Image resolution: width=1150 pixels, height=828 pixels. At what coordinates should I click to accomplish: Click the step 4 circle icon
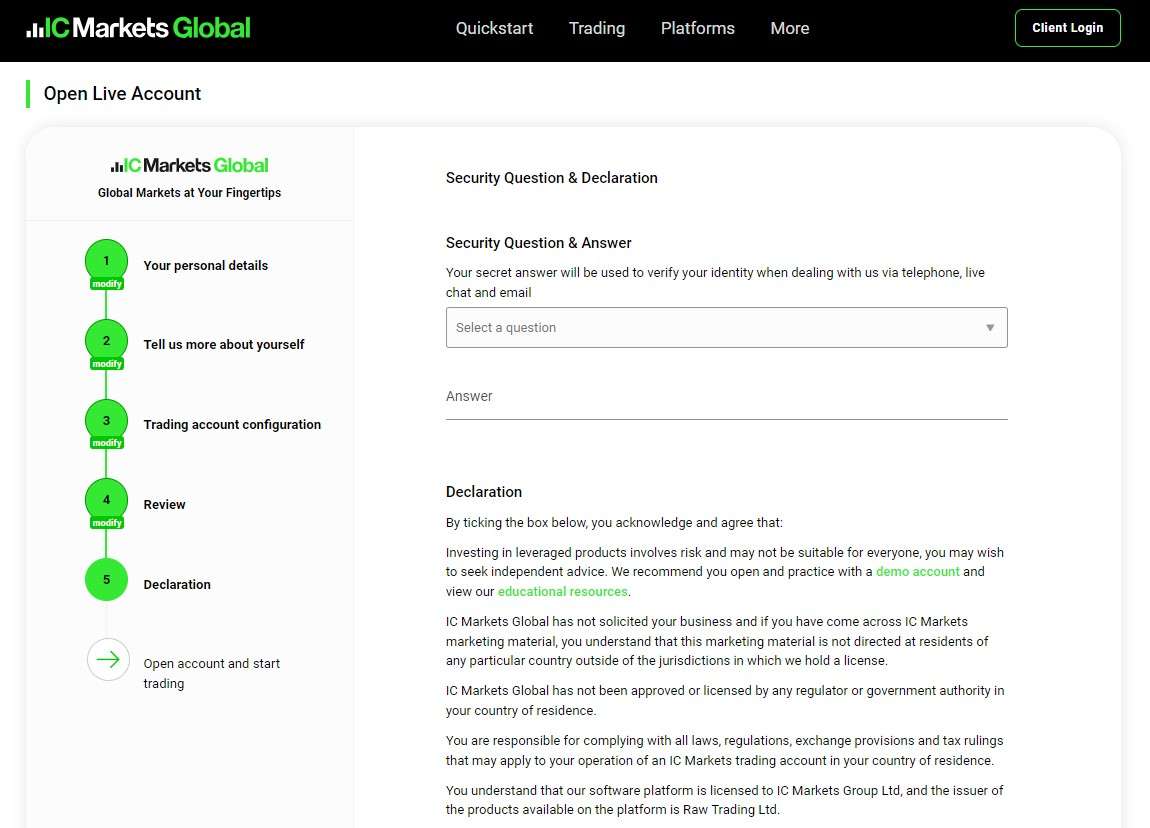coord(106,499)
